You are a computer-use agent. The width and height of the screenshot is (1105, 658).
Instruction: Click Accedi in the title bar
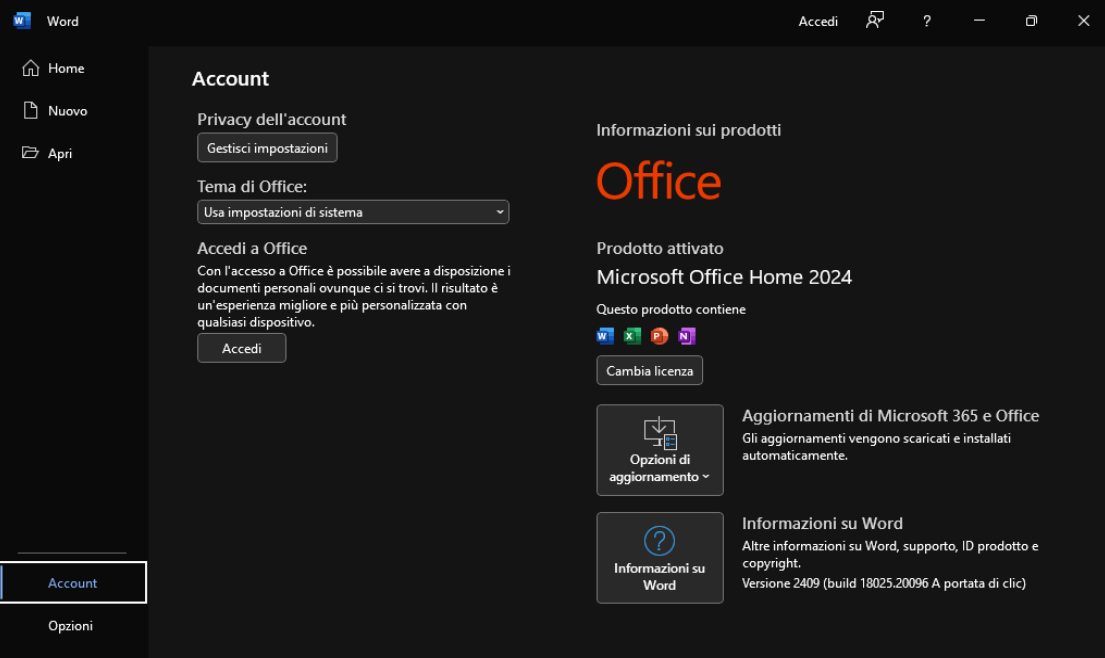point(818,21)
